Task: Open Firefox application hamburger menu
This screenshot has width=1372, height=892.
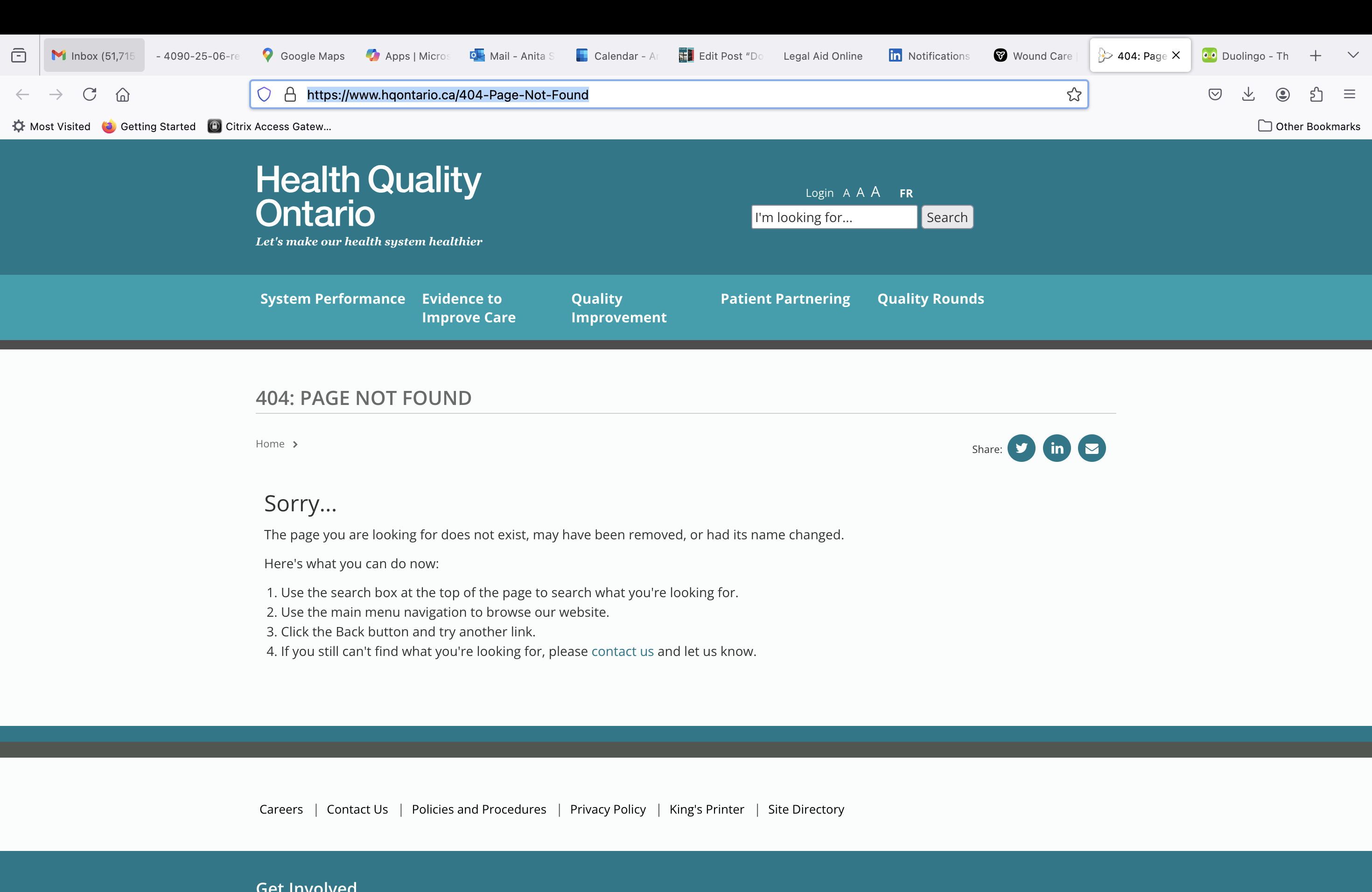Action: coord(1350,95)
